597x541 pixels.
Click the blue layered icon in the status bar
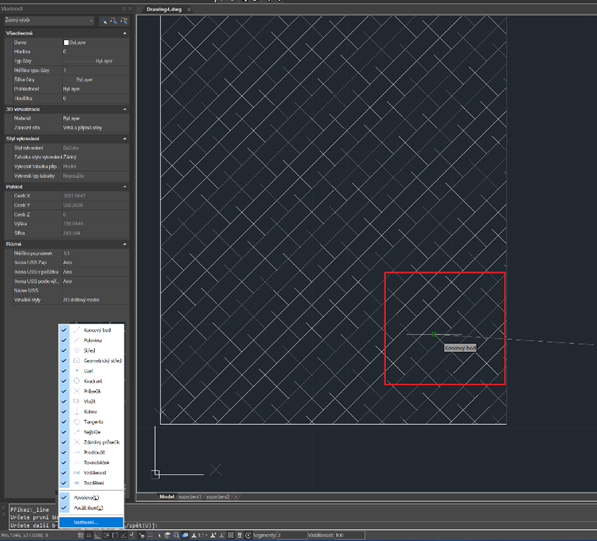(185, 535)
